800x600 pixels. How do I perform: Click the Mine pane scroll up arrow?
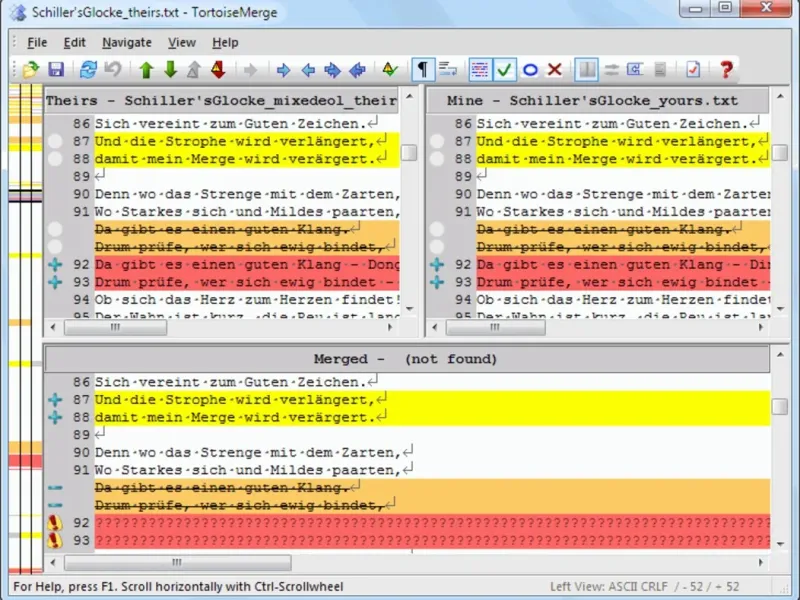click(x=780, y=96)
